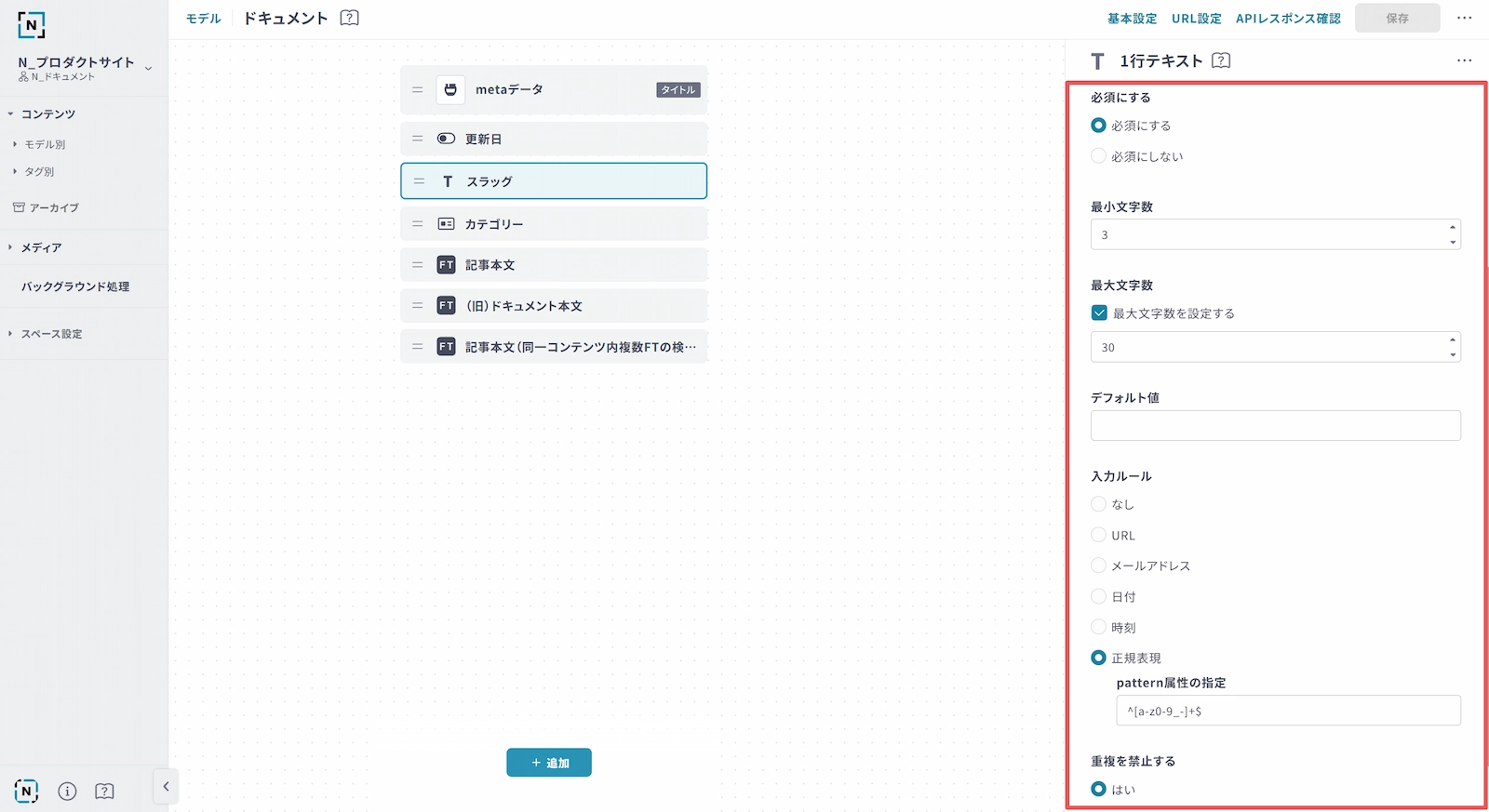Choose メールアドレス input rule
Screen dimensions: 1489x812
(x=1099, y=566)
